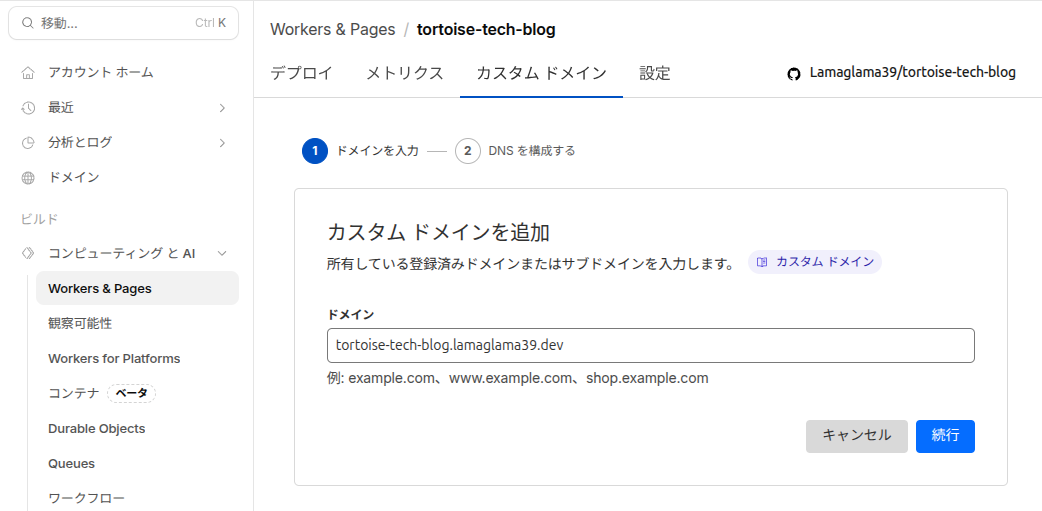The image size is (1042, 511).
Task: Collapse the コンピューティング と AI section
Action: [x=222, y=254]
